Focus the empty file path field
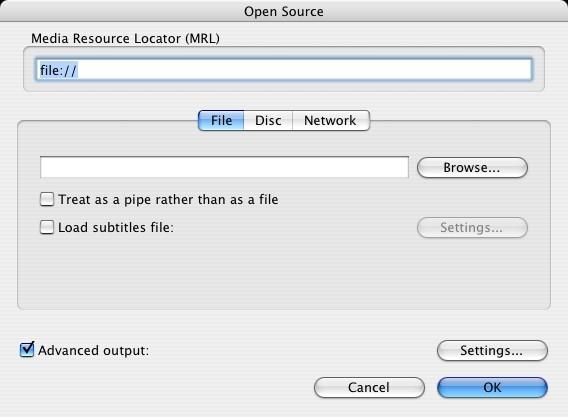Image resolution: width=568 pixels, height=417 pixels. 224,167
